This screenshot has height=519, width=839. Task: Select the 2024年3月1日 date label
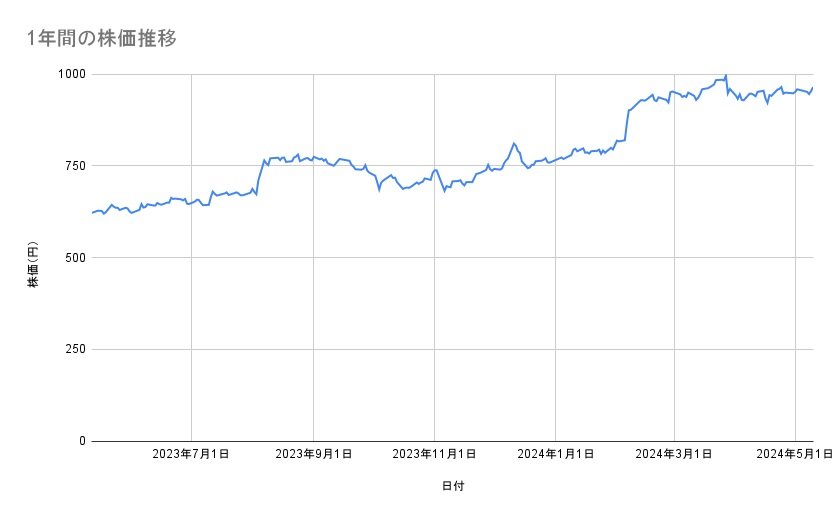click(x=673, y=455)
